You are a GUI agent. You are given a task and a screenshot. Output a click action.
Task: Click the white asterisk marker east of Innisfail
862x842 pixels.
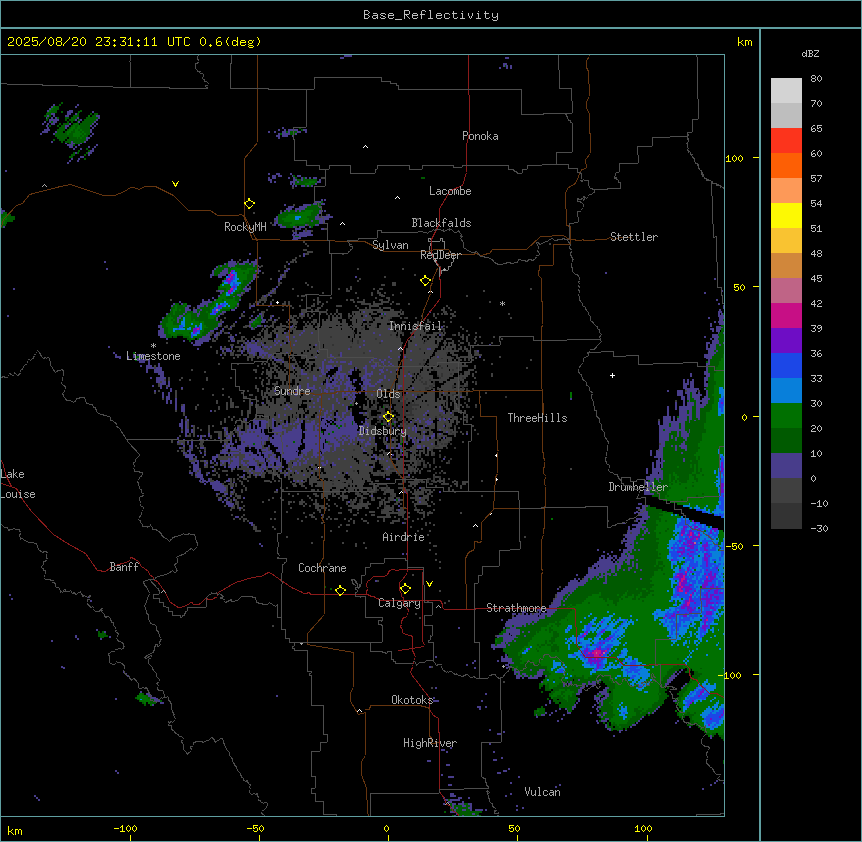pos(502,303)
